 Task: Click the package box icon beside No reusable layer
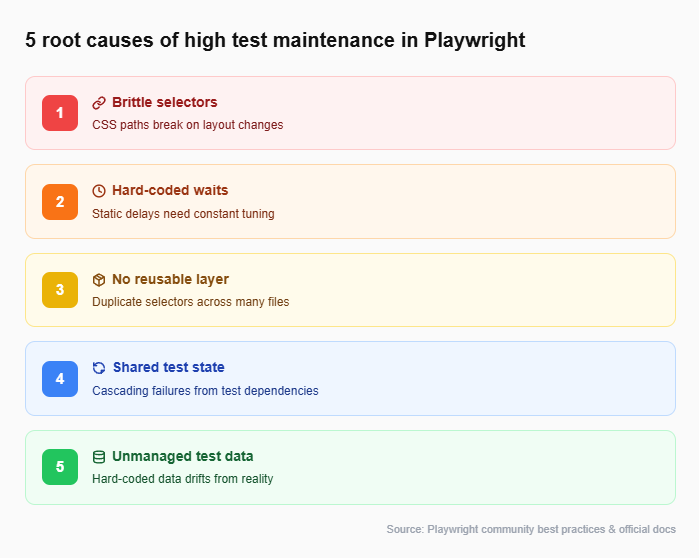click(x=99, y=280)
